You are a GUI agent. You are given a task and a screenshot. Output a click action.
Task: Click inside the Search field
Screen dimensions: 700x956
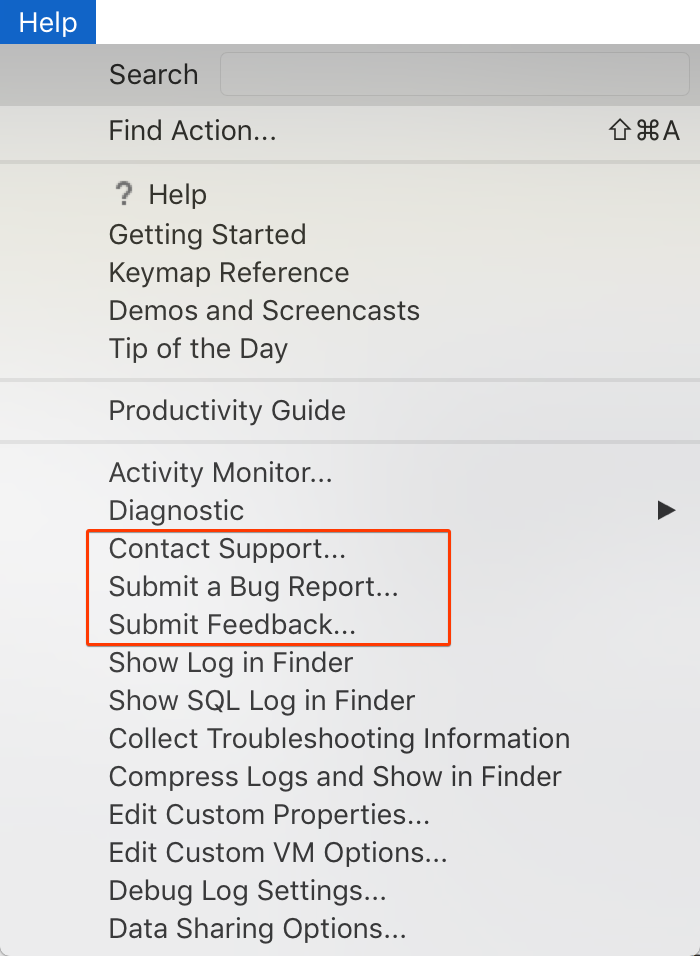[x=454, y=74]
